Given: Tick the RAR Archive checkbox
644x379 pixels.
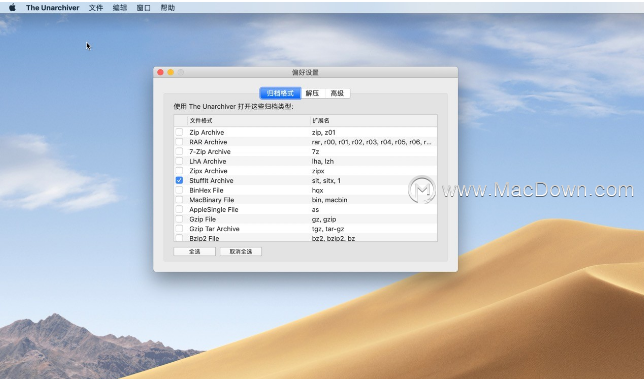Looking at the screenshot, I should 179,142.
